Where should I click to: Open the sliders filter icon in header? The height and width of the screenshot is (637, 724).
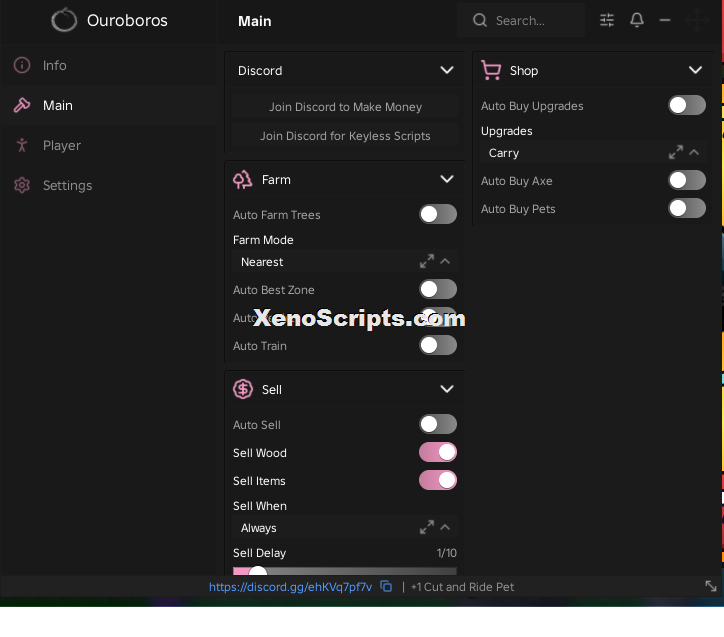tap(607, 20)
